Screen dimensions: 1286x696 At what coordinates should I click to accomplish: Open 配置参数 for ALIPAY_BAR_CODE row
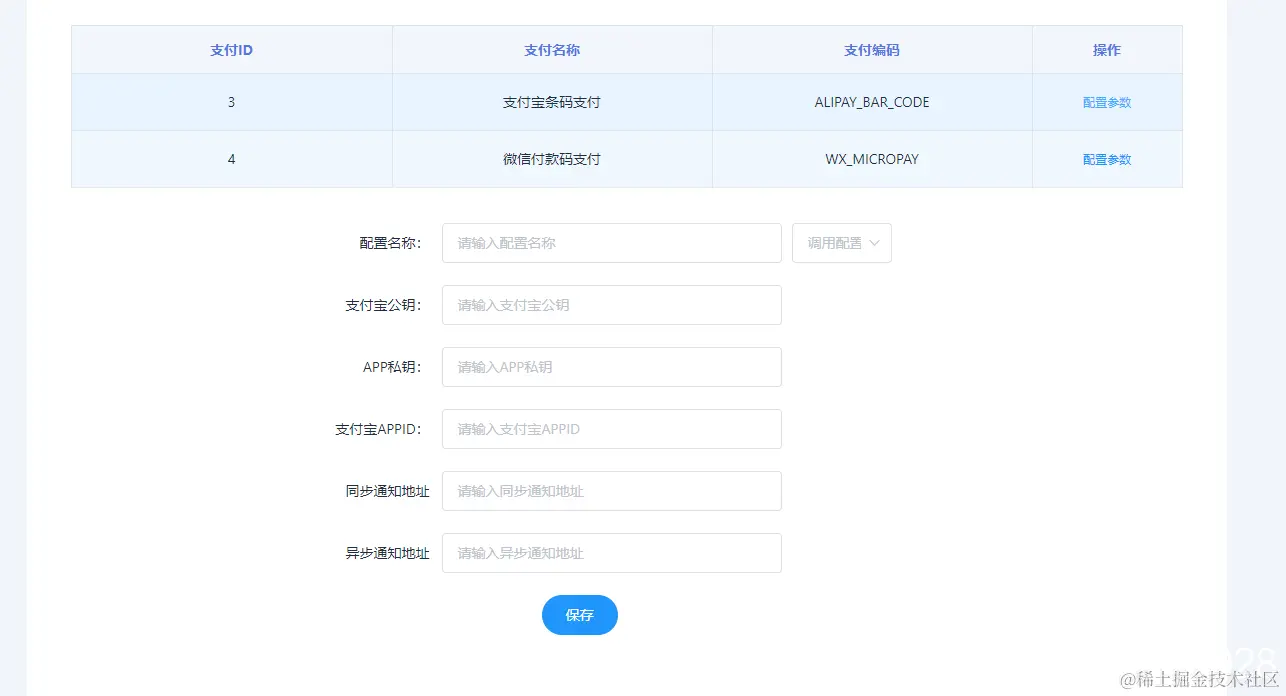(x=1107, y=102)
